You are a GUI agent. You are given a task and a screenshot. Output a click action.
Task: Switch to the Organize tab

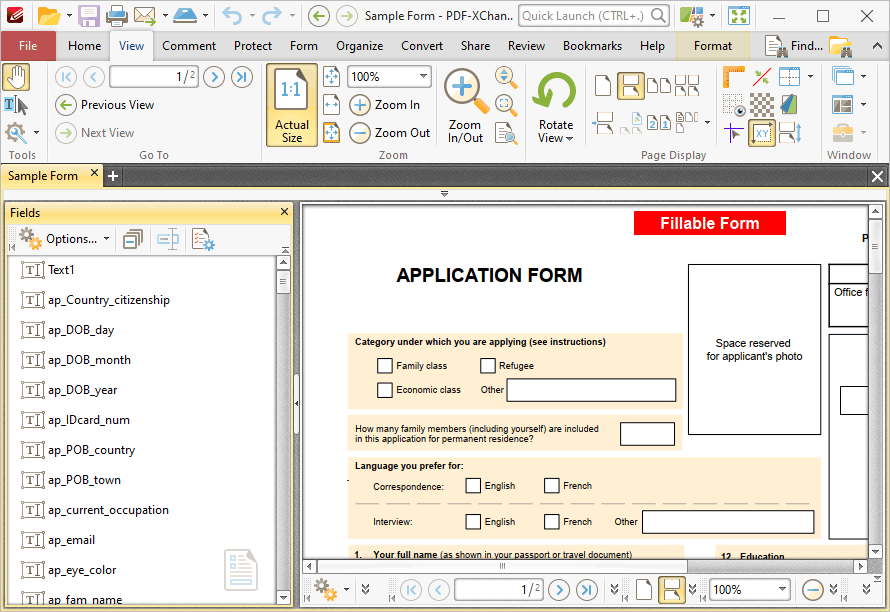point(359,46)
